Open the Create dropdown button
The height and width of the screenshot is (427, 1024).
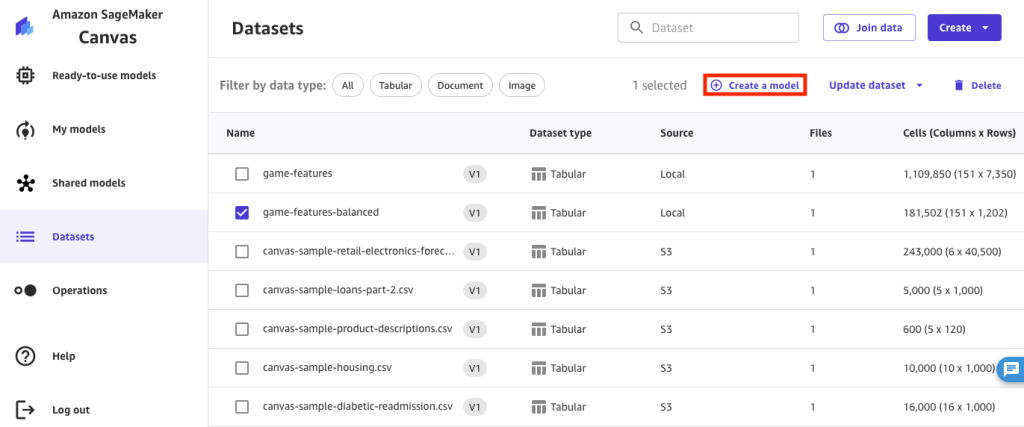coord(964,28)
